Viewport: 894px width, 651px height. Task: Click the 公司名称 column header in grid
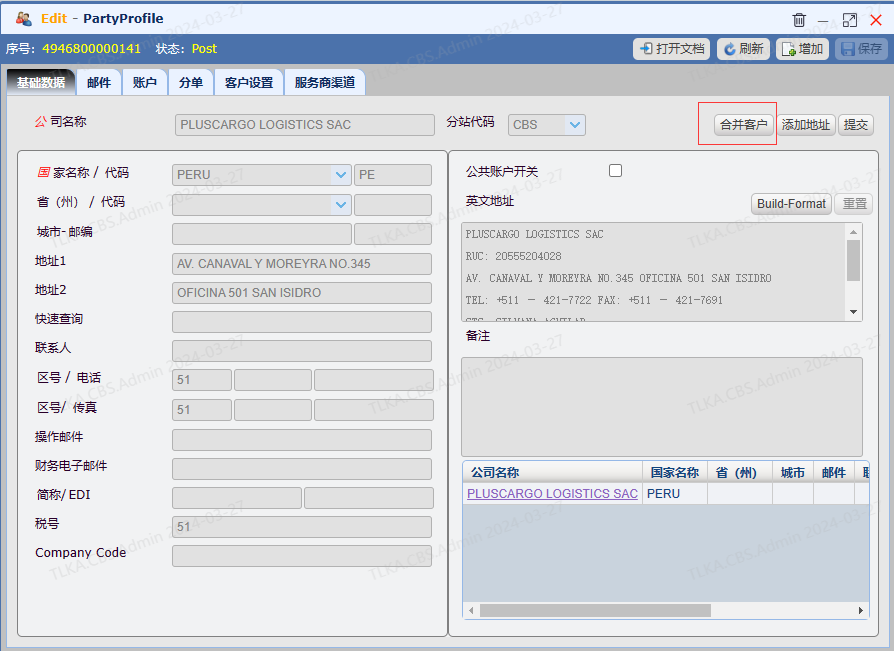point(552,473)
